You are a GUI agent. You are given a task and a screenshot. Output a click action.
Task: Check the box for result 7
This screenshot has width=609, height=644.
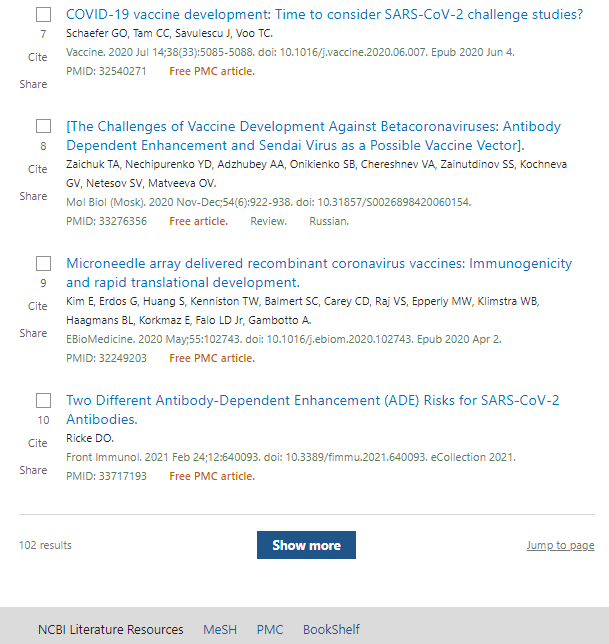(43, 14)
